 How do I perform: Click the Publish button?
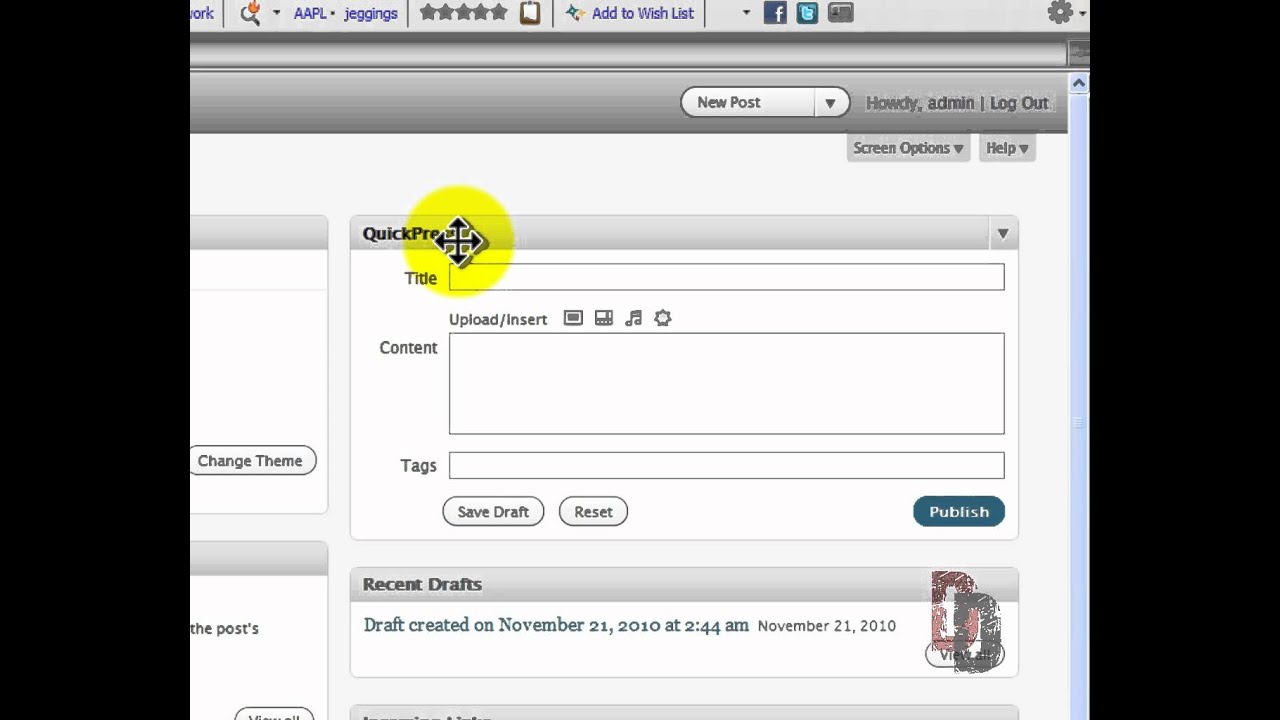(958, 512)
